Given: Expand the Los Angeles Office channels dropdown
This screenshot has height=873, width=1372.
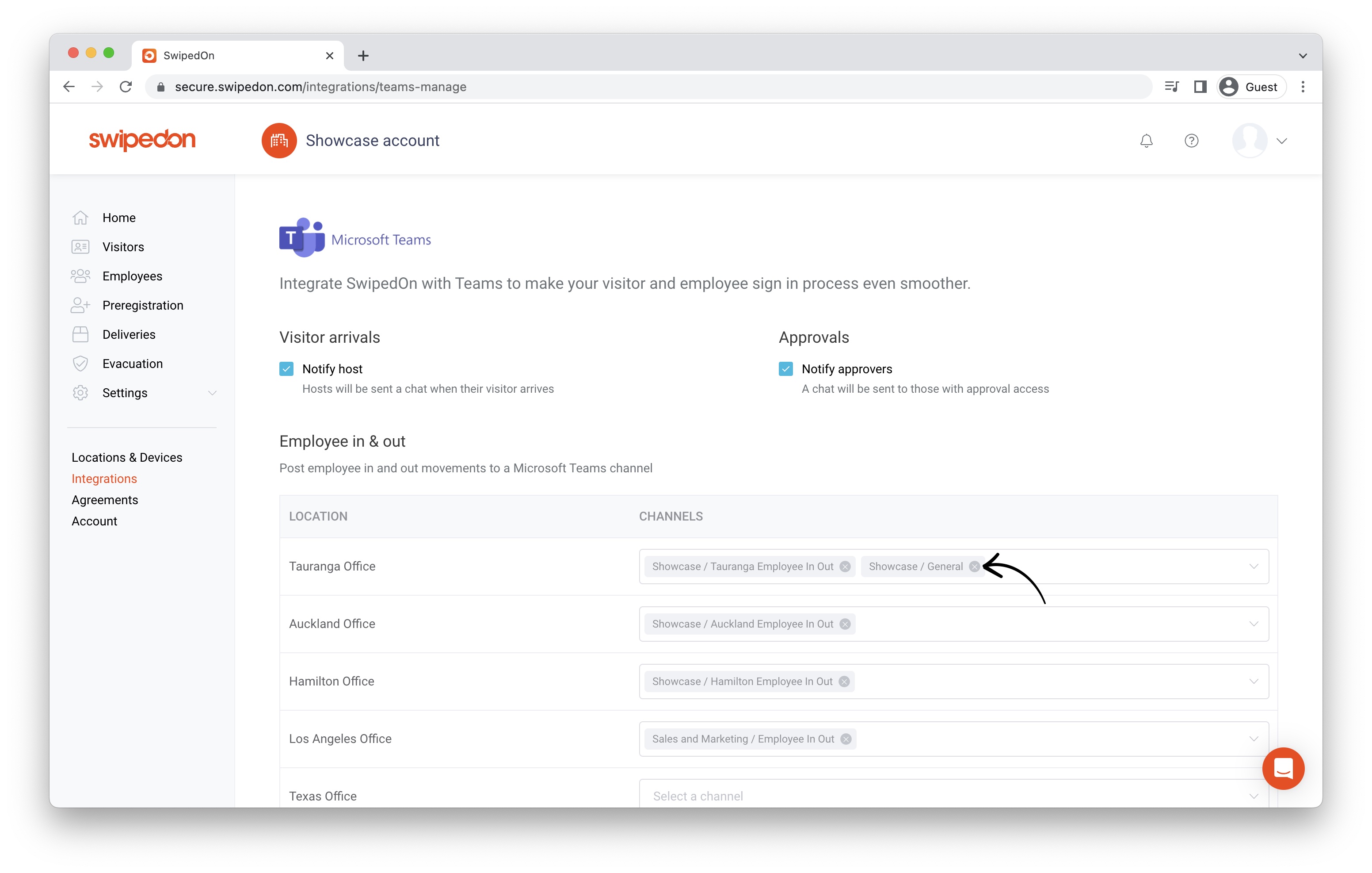Looking at the screenshot, I should click(1254, 739).
